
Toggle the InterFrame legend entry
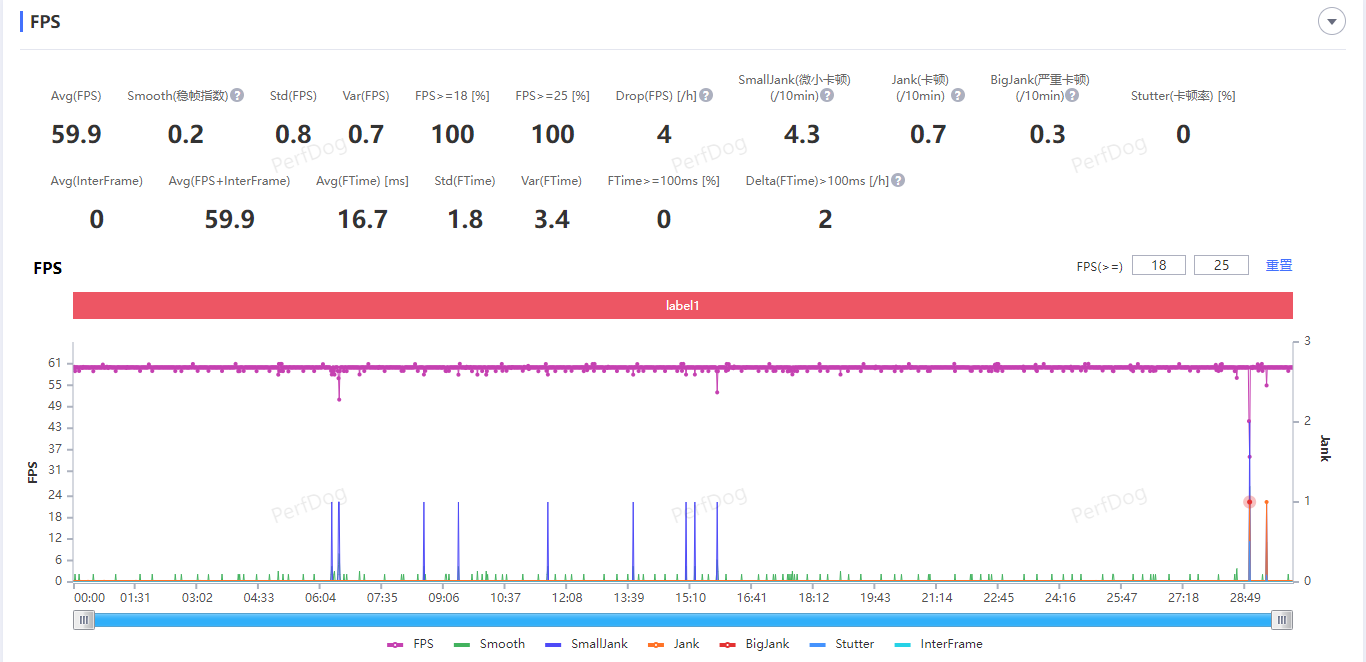click(938, 644)
